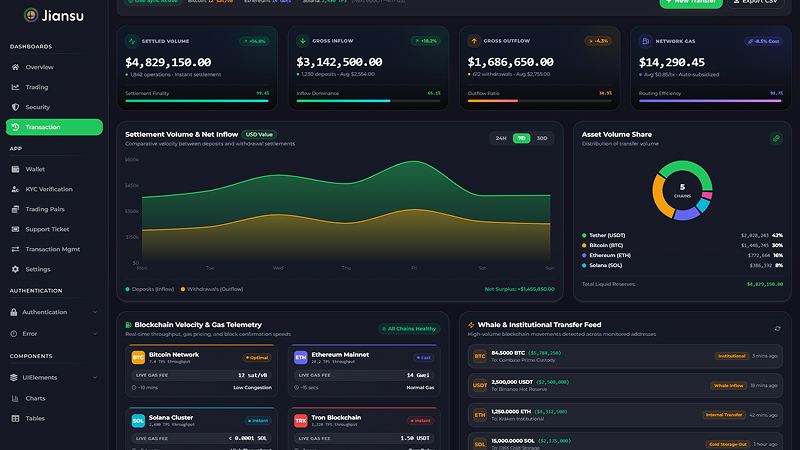800x450 pixels.
Task: Expand the UIElements submenu chevron
Action: (x=95, y=378)
